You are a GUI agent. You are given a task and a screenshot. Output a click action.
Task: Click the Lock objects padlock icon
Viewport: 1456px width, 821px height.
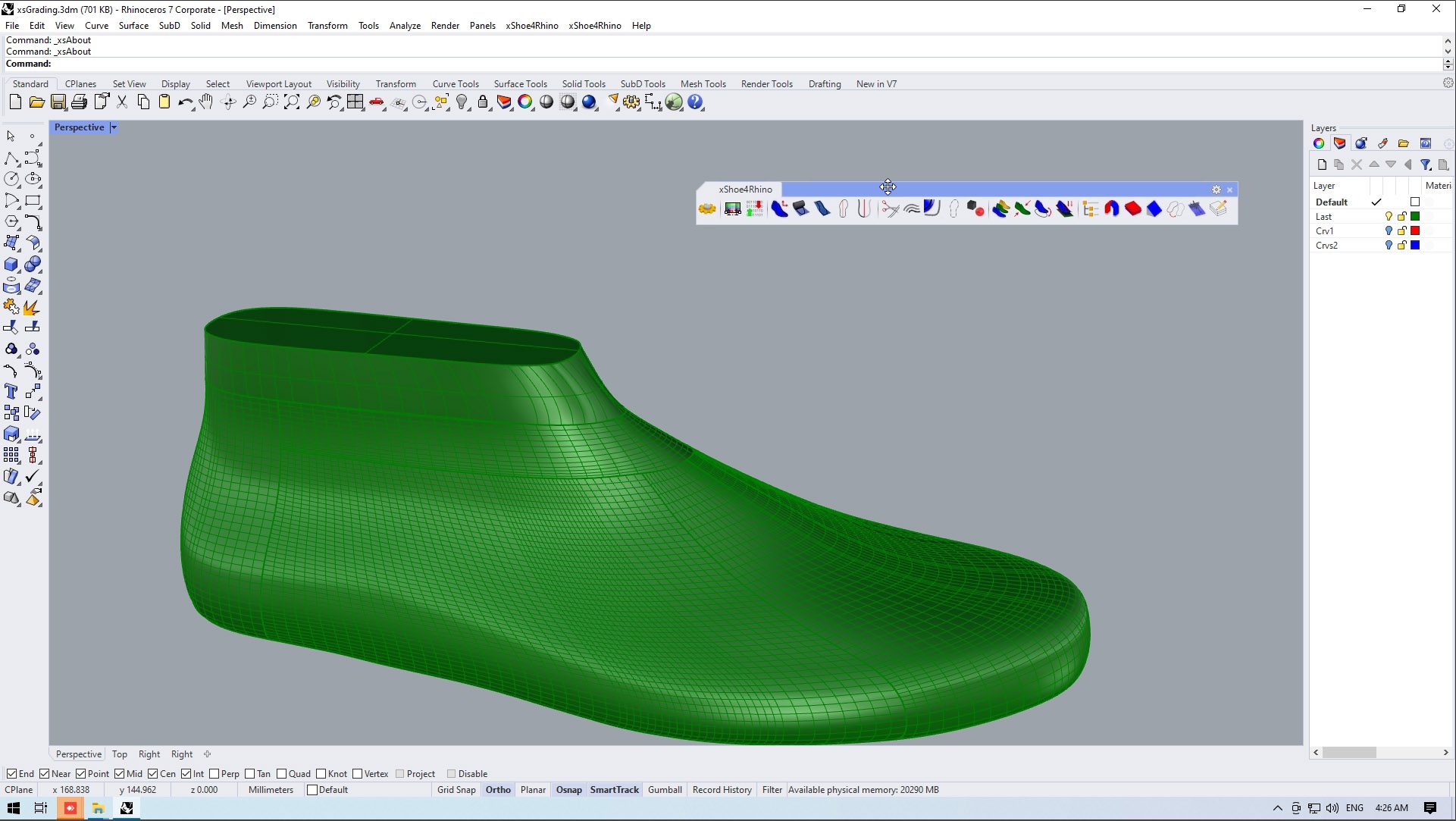point(483,102)
